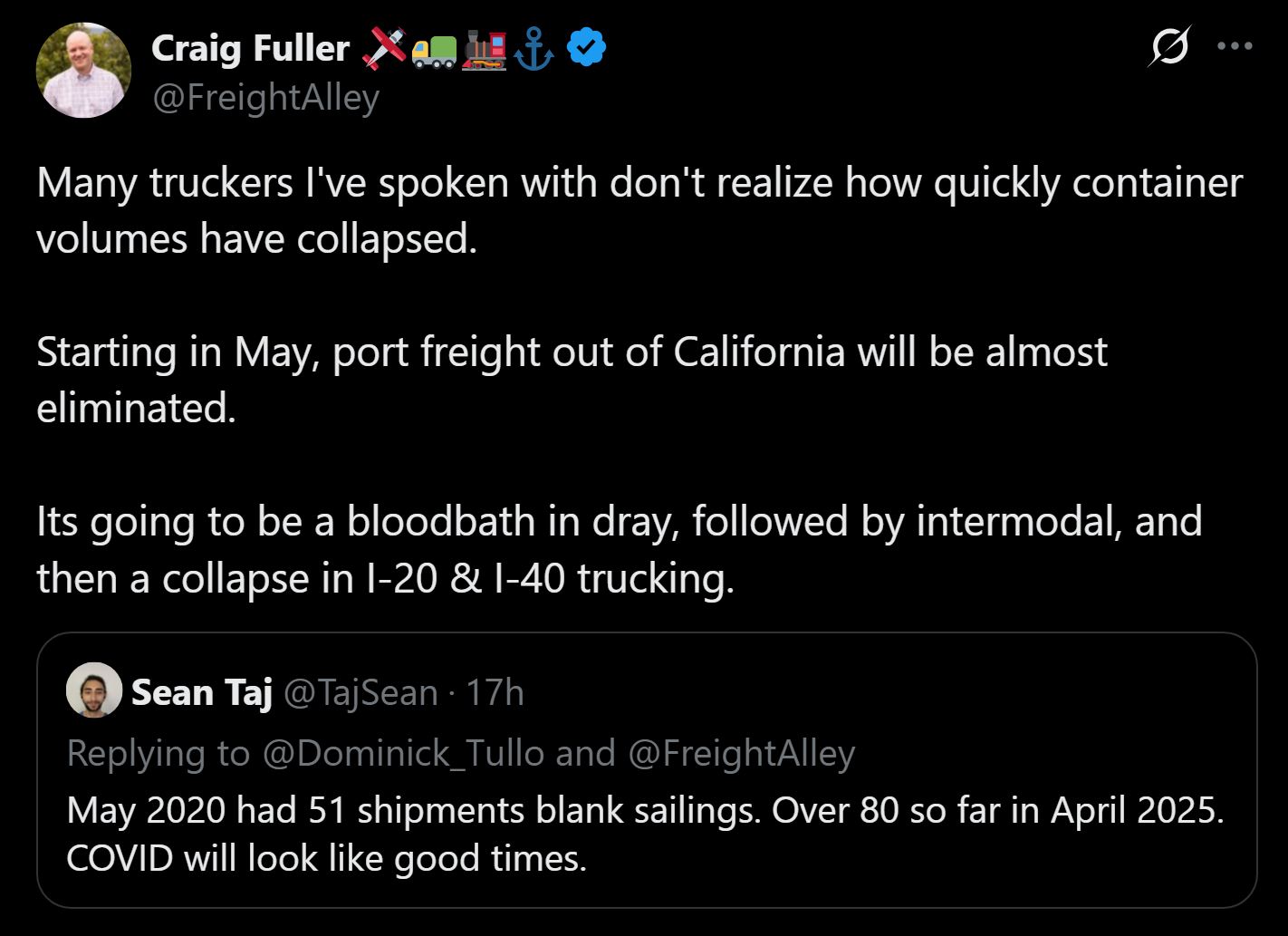This screenshot has height=936, width=1288.
Task: Click the blue verified badge
Action: pos(586,48)
